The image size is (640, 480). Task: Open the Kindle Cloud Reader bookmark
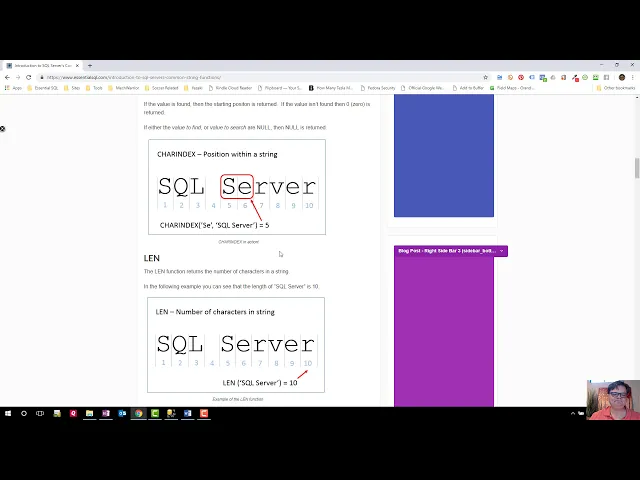[x=230, y=88]
